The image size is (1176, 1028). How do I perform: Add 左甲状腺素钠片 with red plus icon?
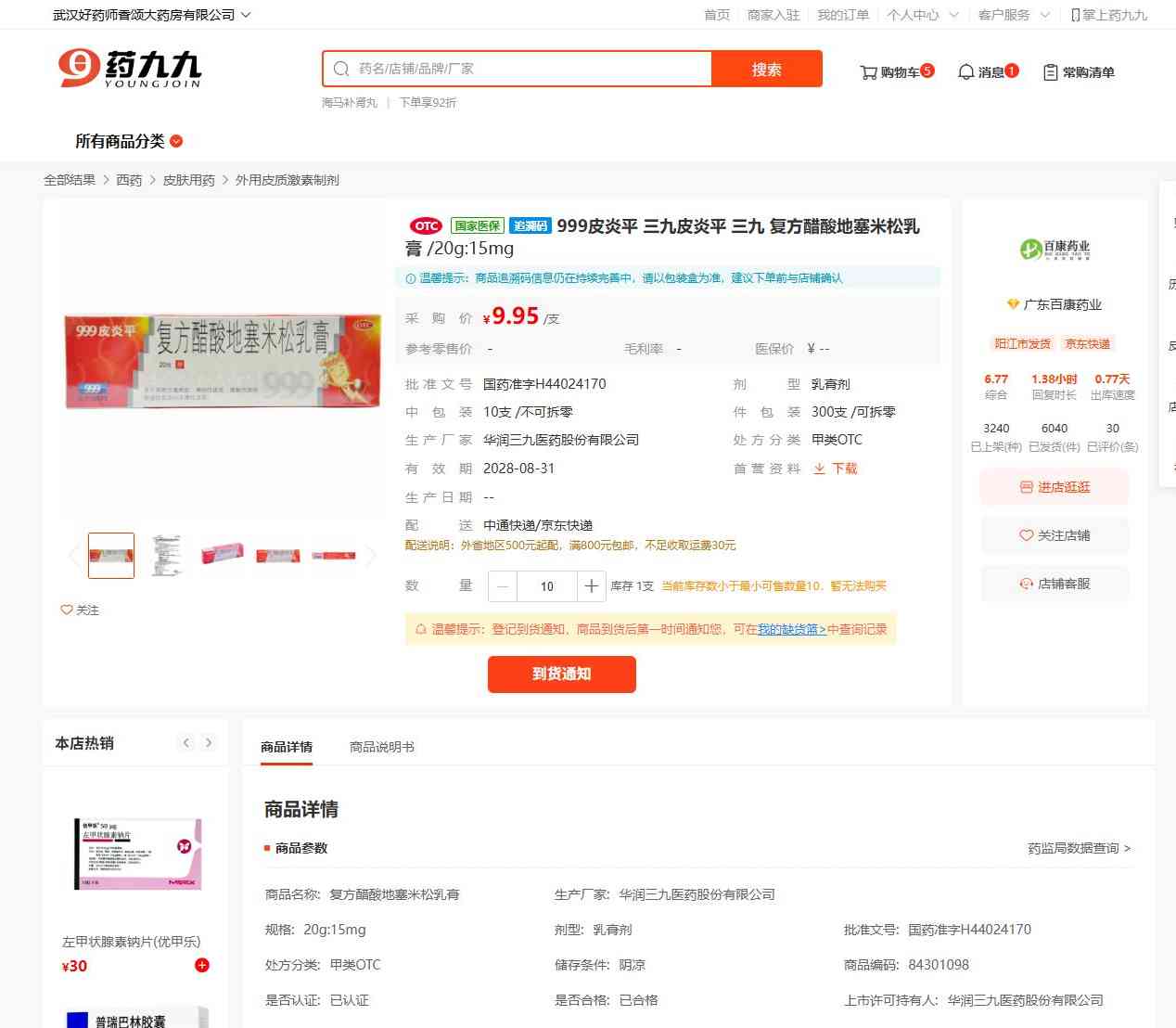tap(202, 965)
